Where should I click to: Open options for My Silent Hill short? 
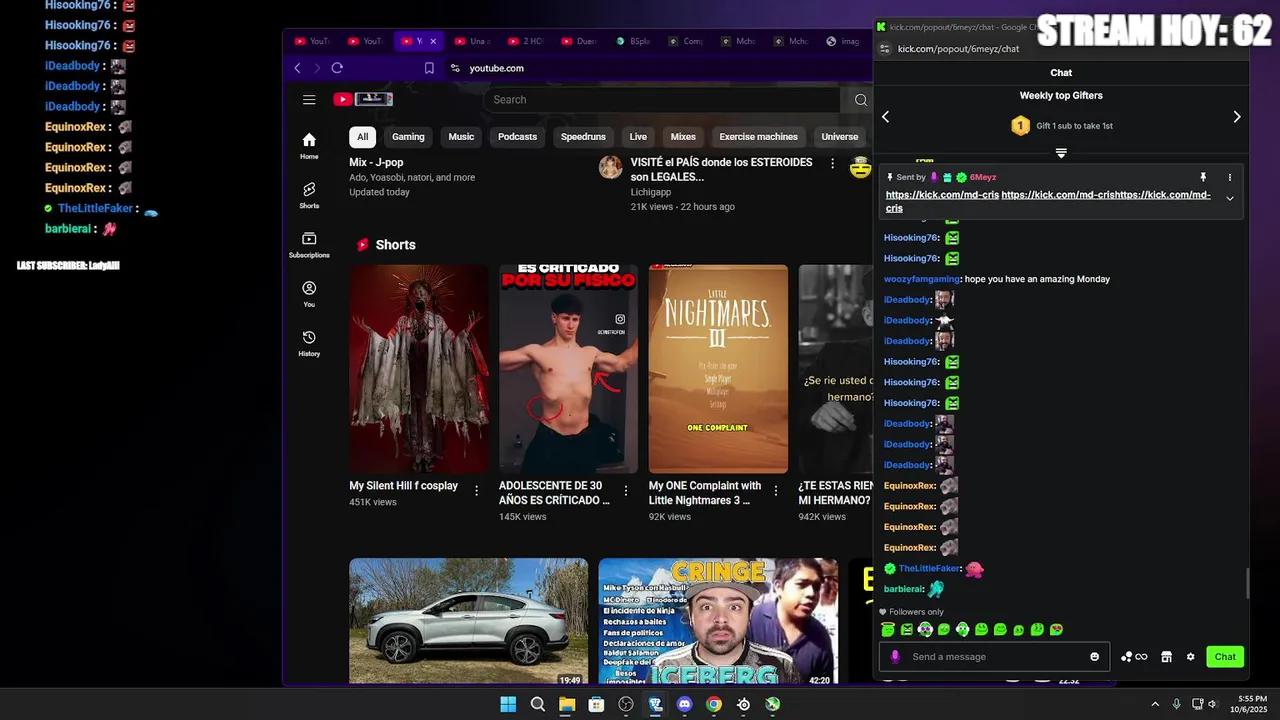[476, 491]
